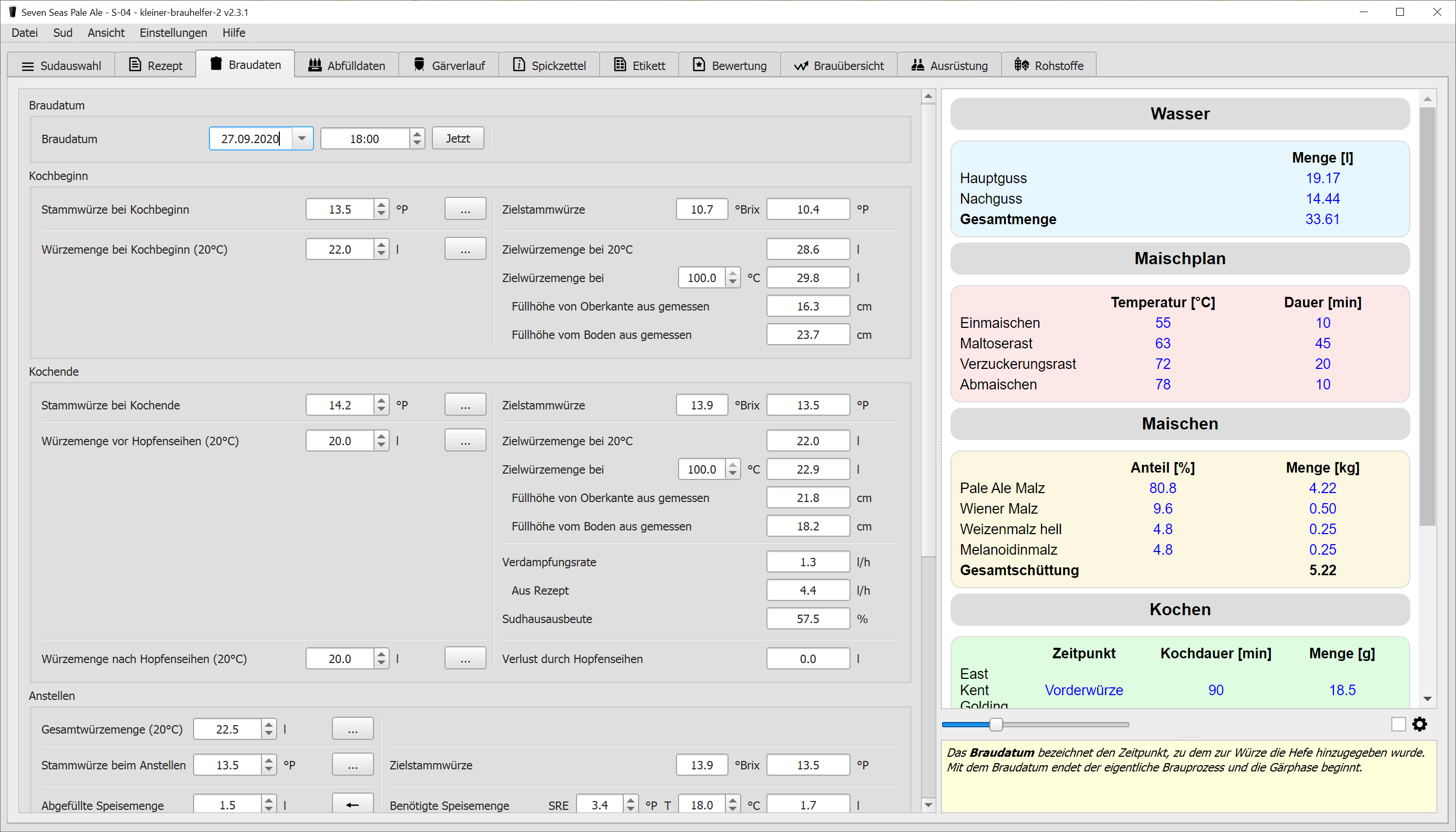The width and height of the screenshot is (1456, 832).
Task: Click the Brauübersicht chart icon
Action: point(801,66)
